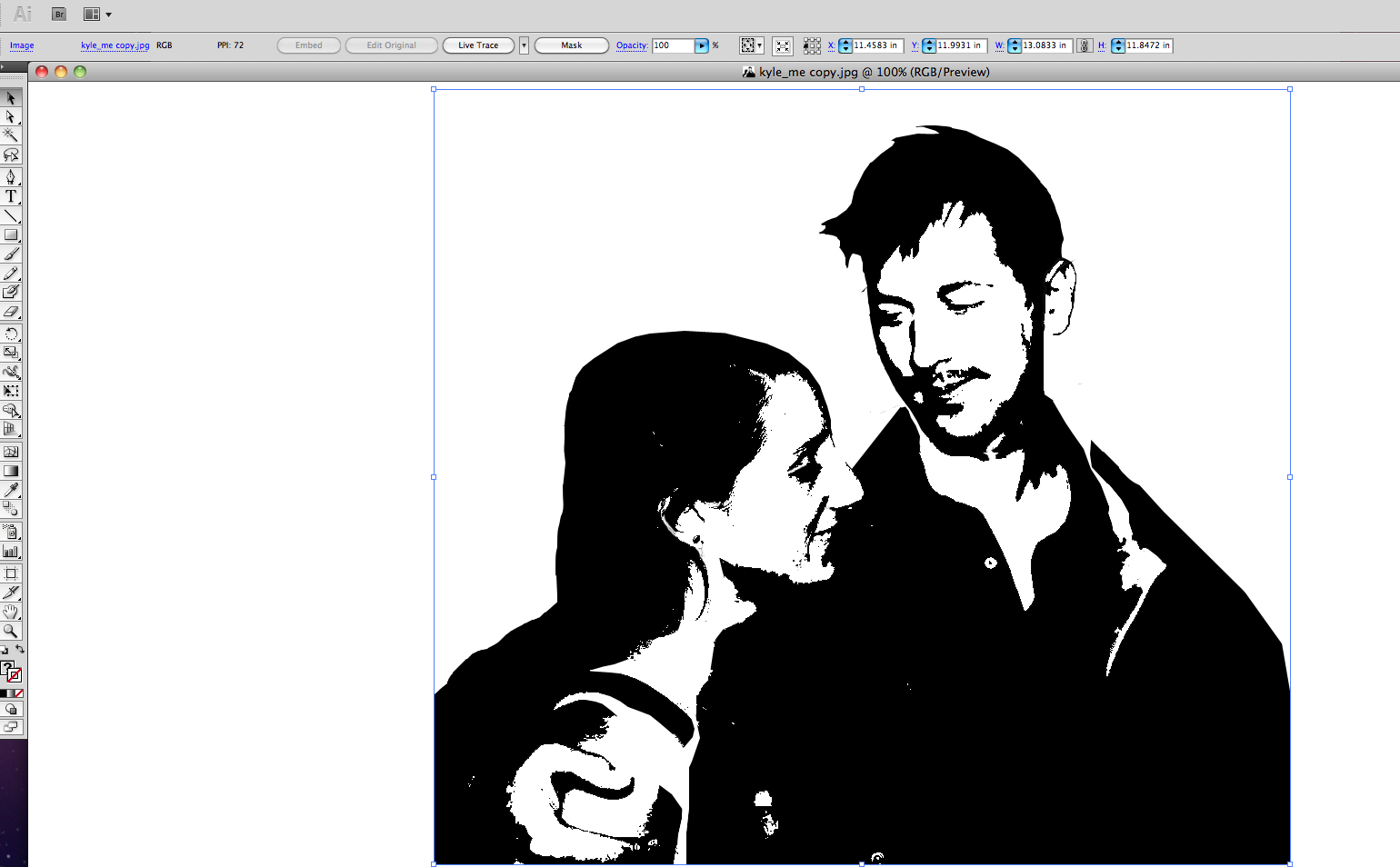This screenshot has height=867, width=1400.
Task: Click the W width stepper
Action: [1015, 45]
